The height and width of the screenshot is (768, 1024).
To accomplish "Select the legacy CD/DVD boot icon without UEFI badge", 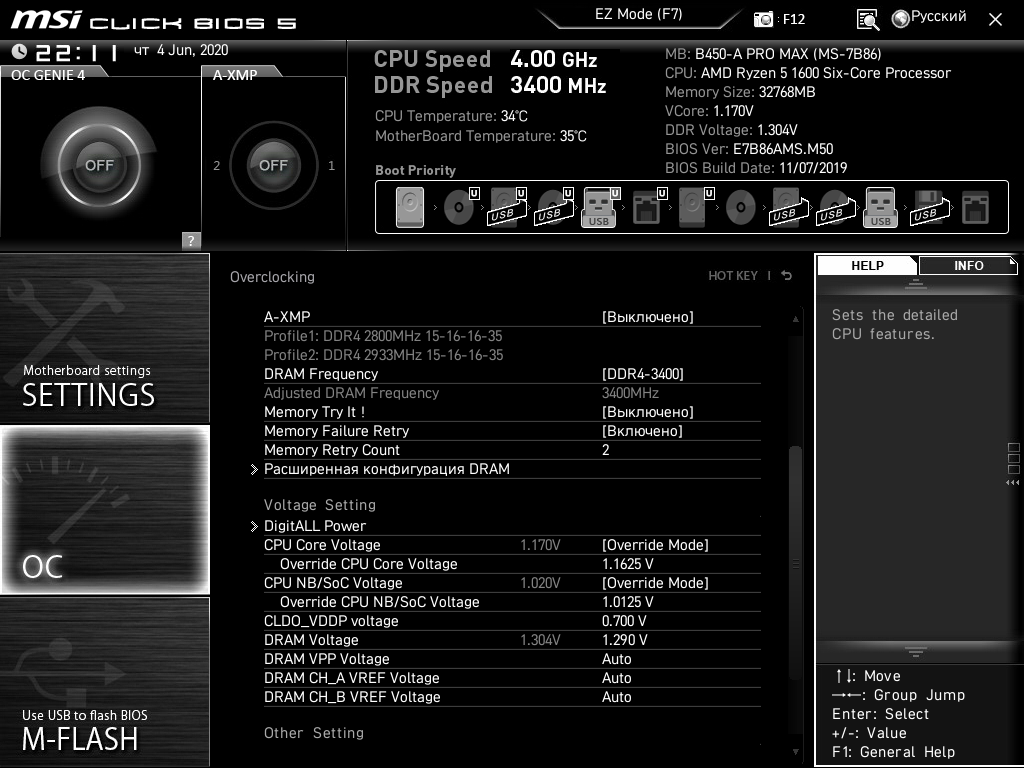I will (741, 208).
